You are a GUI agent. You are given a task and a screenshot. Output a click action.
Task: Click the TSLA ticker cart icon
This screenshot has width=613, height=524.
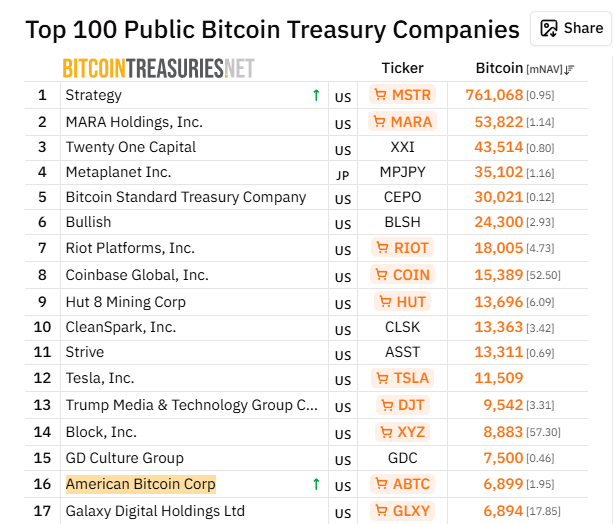(382, 378)
